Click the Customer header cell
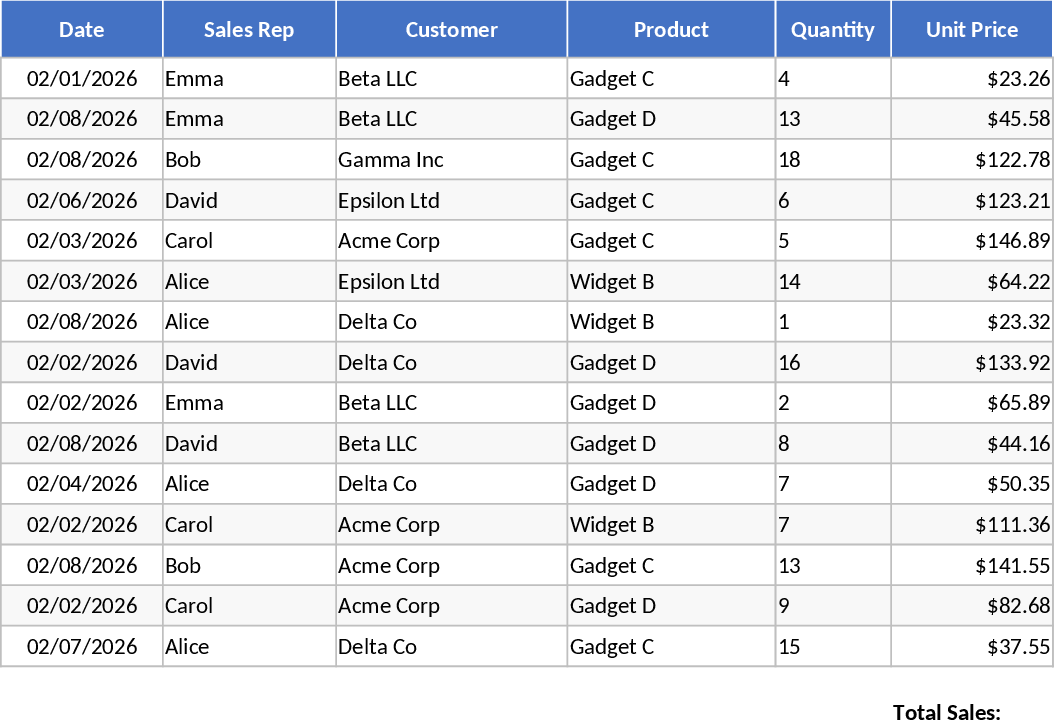This screenshot has width=1054, height=720. [x=451, y=30]
